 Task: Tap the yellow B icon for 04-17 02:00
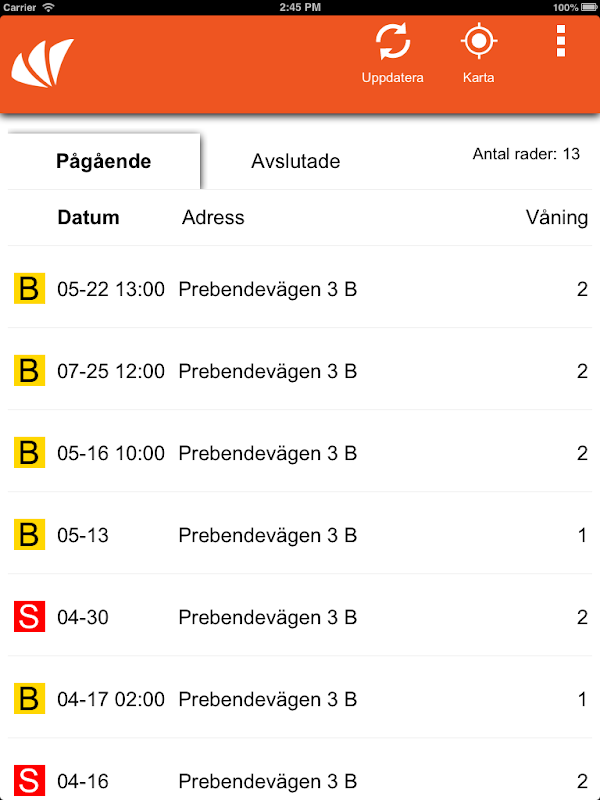[29, 698]
